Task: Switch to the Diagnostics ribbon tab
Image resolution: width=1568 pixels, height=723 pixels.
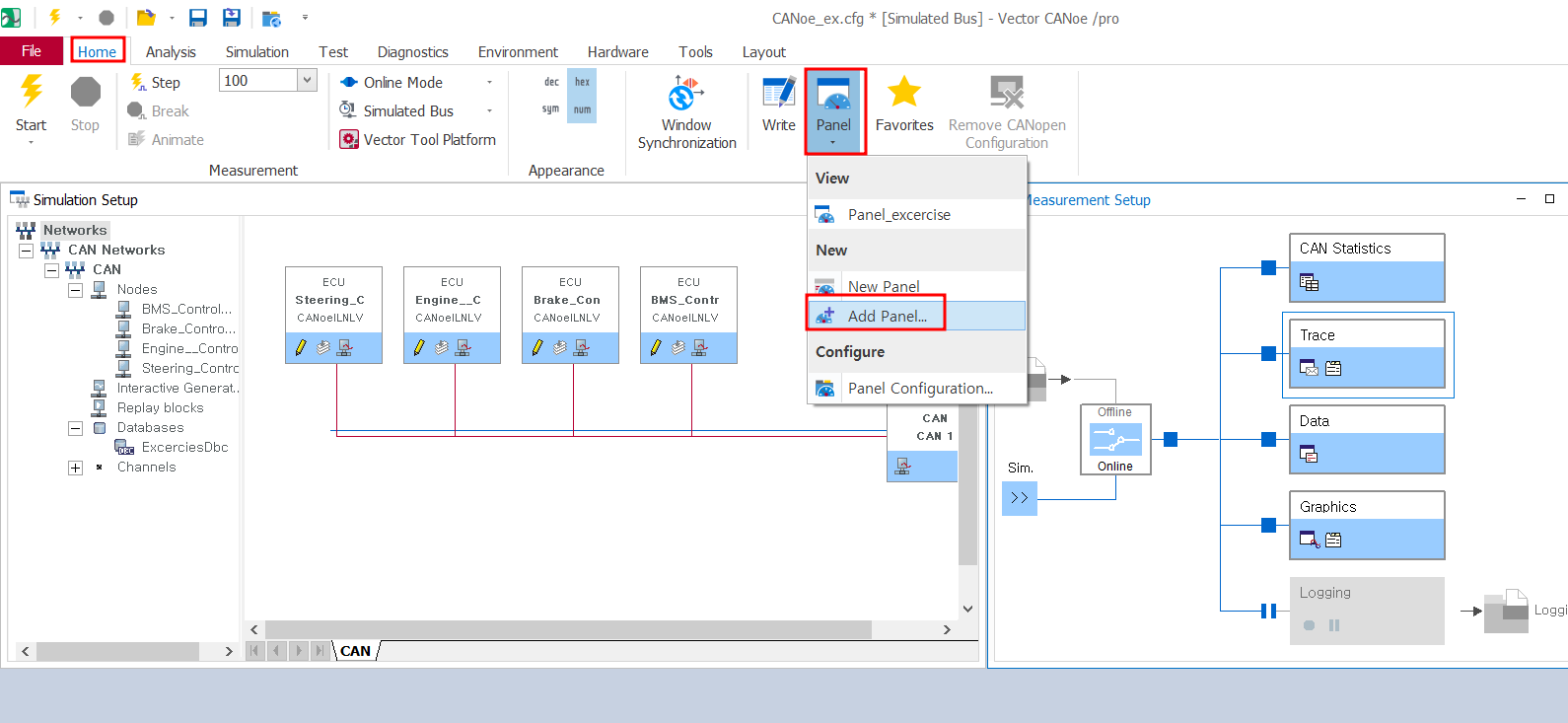Action: pyautogui.click(x=412, y=52)
